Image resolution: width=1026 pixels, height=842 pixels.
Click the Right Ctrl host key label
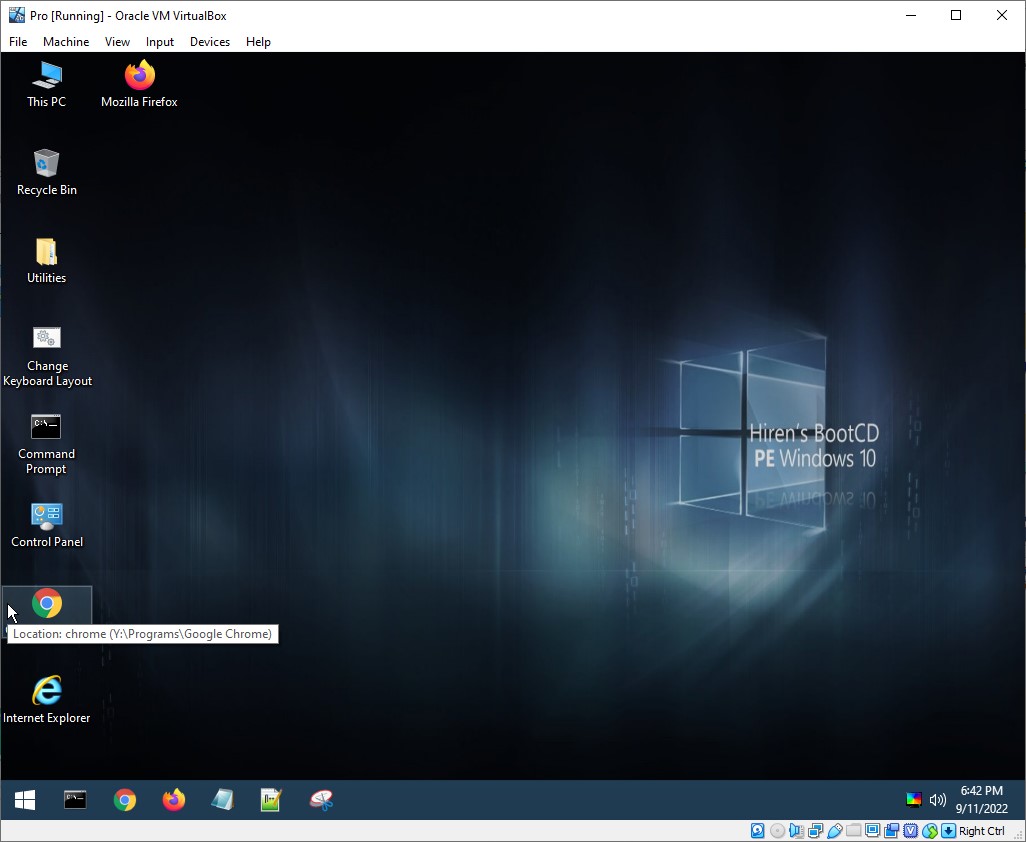click(x=982, y=831)
